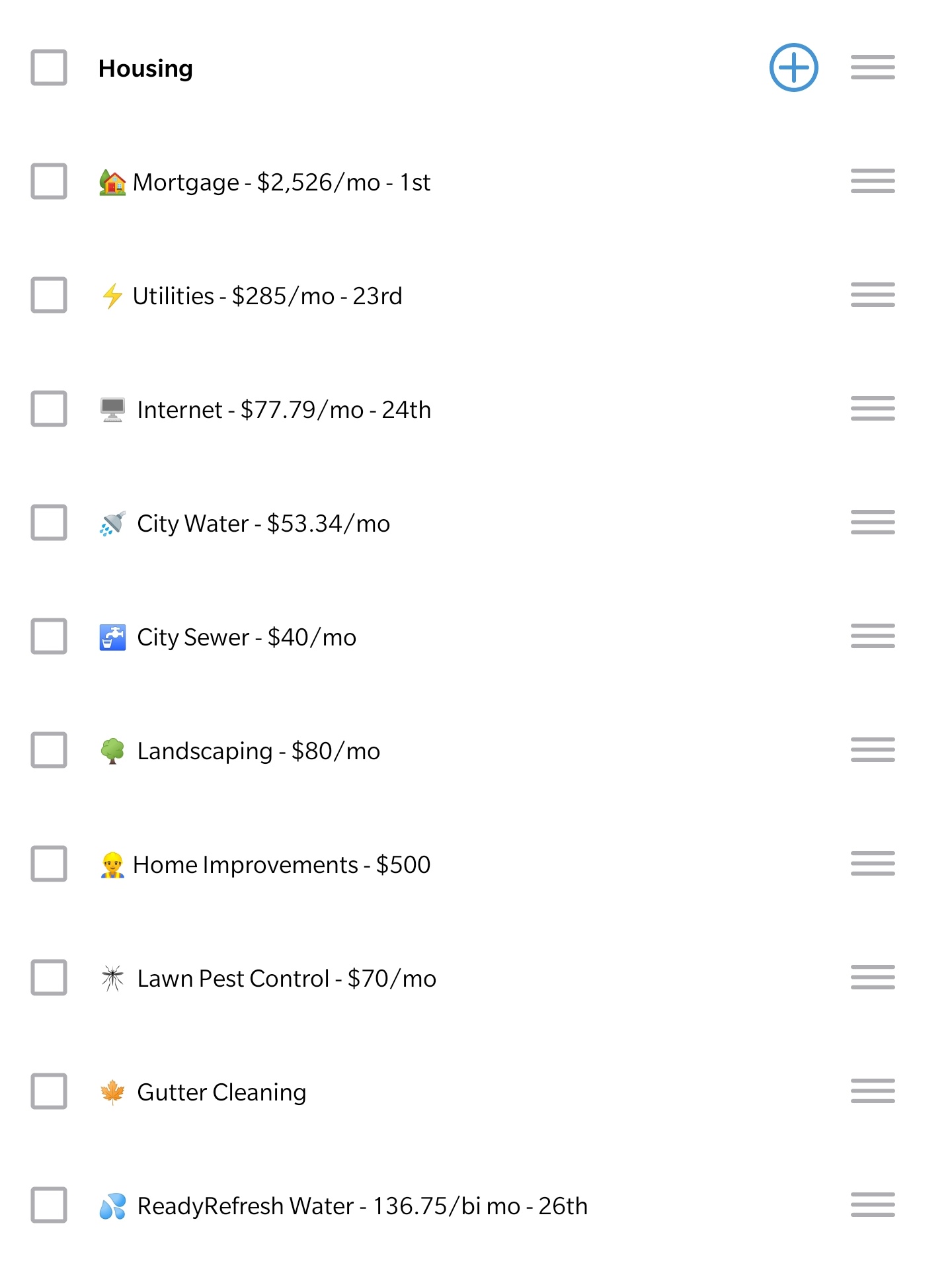Click the construction worker icon on Home Improvements
The image size is (952, 1283).
point(112,864)
